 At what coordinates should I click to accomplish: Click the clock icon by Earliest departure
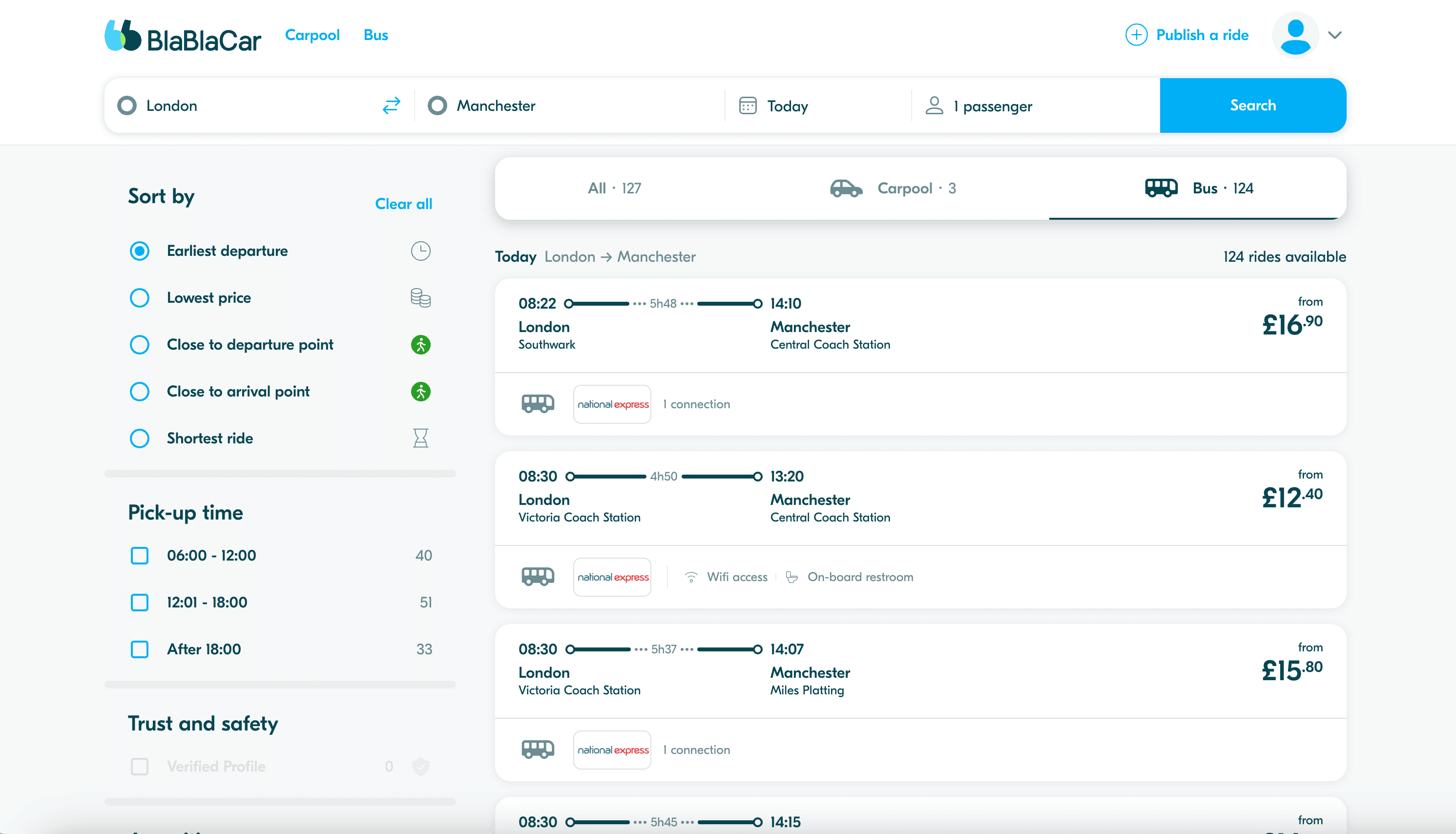point(420,251)
